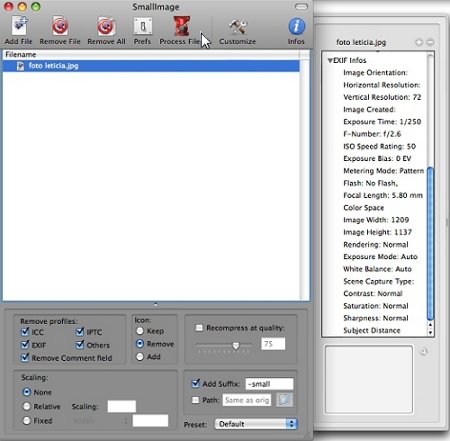Click the Color Space info row

pyautogui.click(x=363, y=208)
